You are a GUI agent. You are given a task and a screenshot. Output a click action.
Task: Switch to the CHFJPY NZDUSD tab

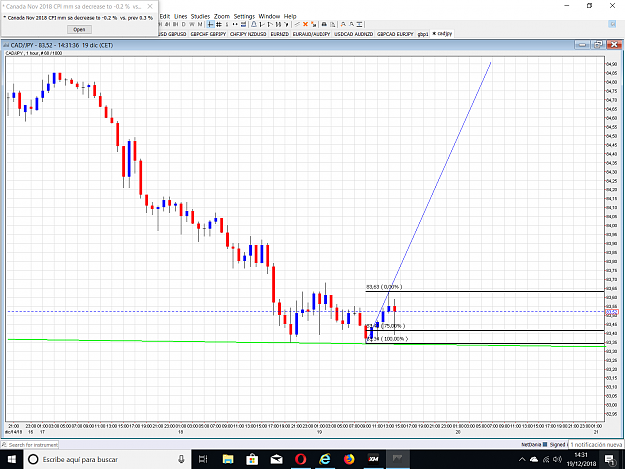(x=248, y=34)
